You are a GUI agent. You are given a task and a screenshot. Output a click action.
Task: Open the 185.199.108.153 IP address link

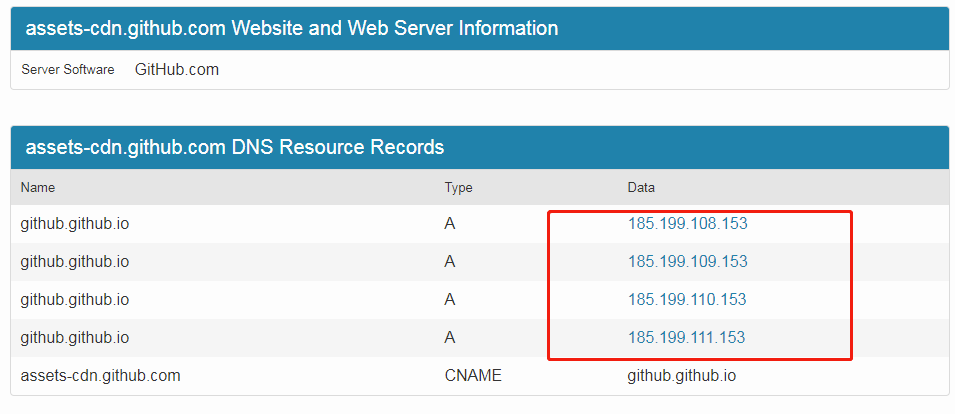coord(687,224)
